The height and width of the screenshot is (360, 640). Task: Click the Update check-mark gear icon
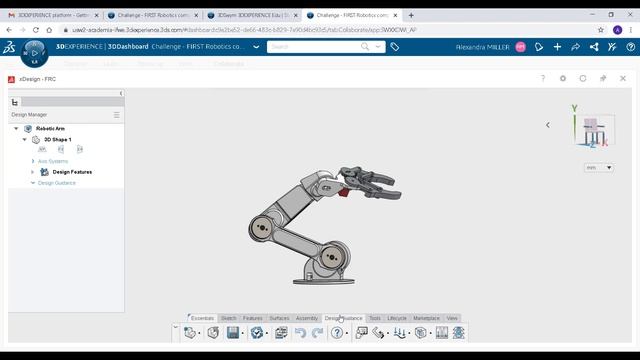pos(257,333)
